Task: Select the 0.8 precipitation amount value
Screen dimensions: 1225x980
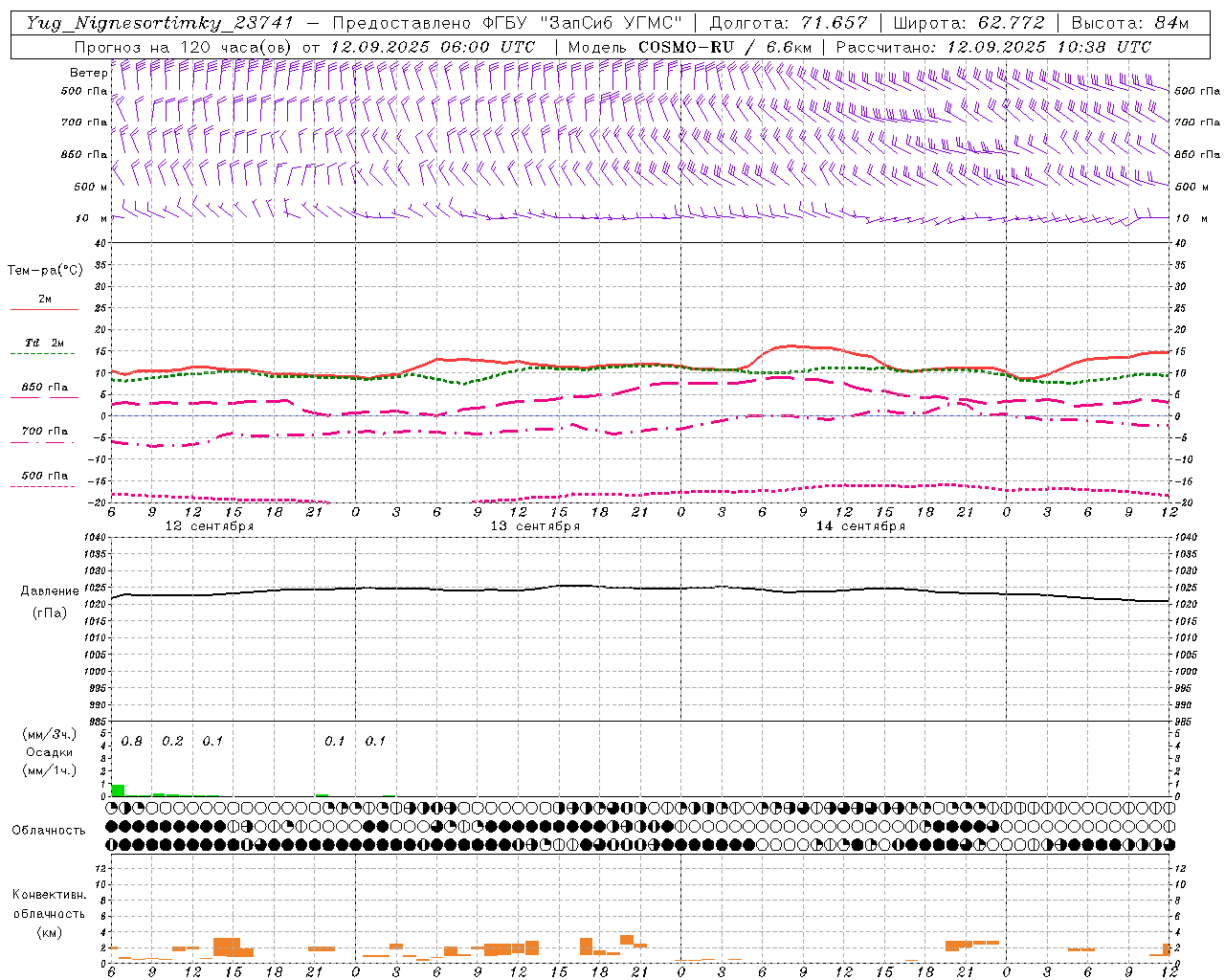Action: pos(132,742)
